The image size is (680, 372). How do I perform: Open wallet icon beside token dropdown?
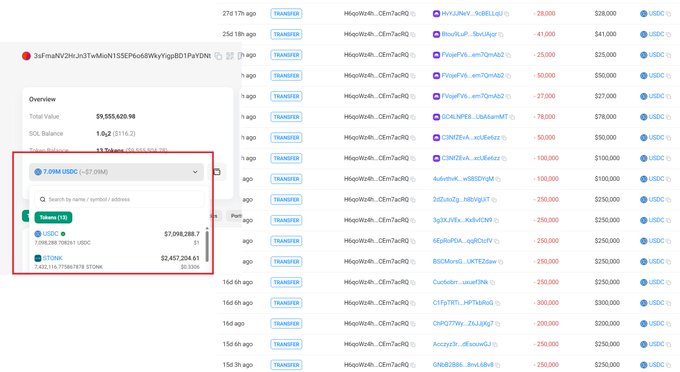[x=217, y=172]
